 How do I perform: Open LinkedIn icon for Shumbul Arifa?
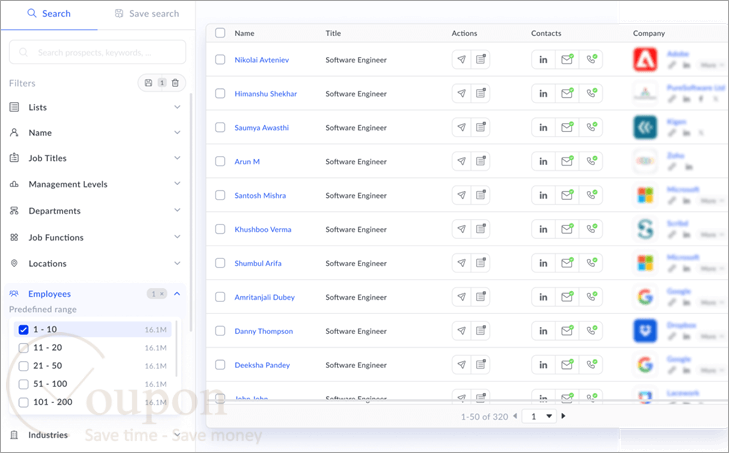(543, 263)
